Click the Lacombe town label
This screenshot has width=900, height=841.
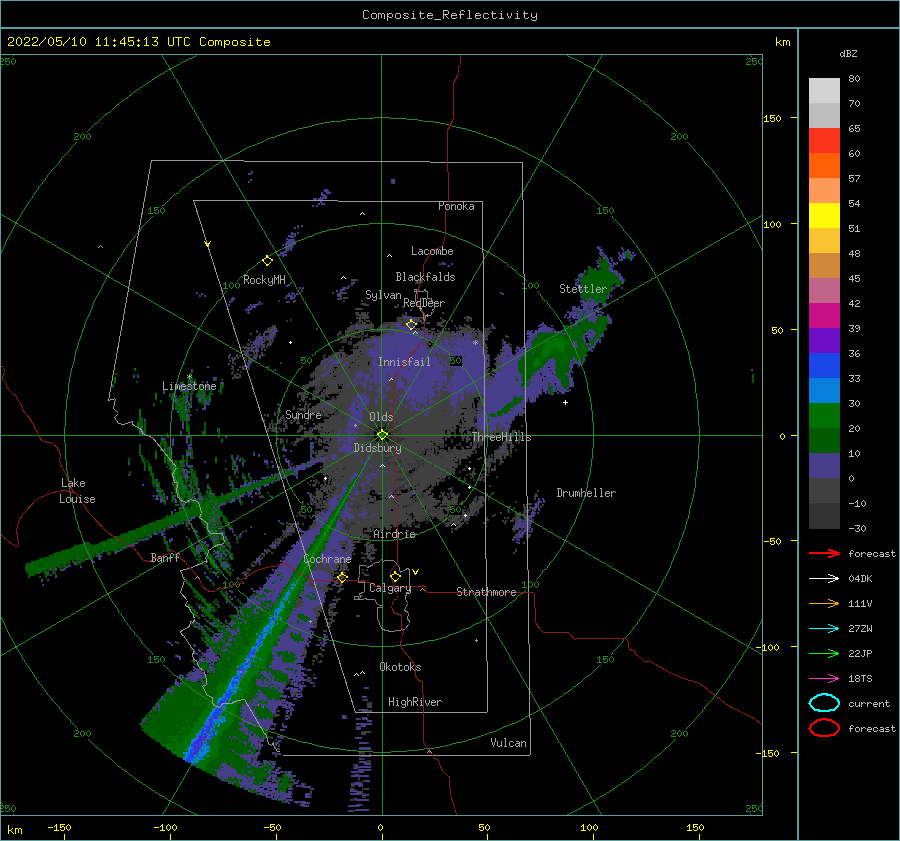point(432,251)
